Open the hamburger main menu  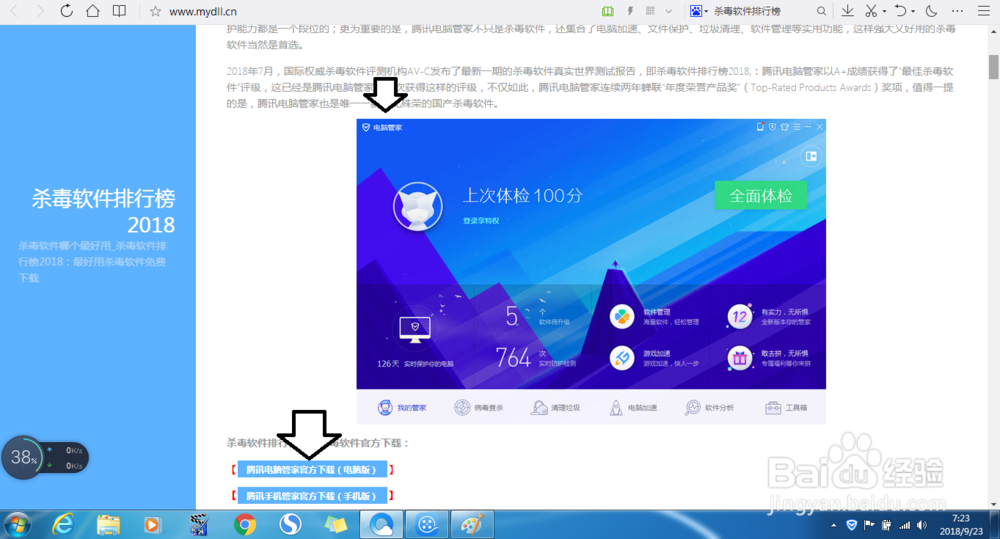(984, 11)
